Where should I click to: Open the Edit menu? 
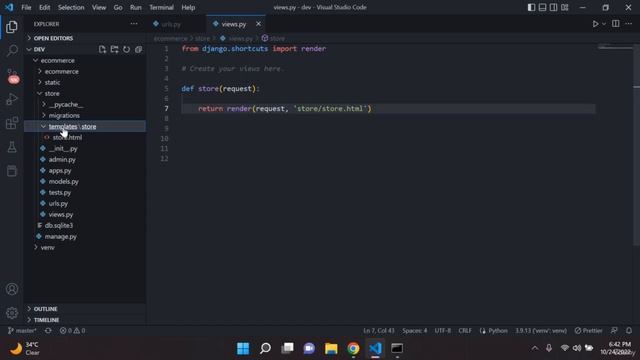pos(44,7)
